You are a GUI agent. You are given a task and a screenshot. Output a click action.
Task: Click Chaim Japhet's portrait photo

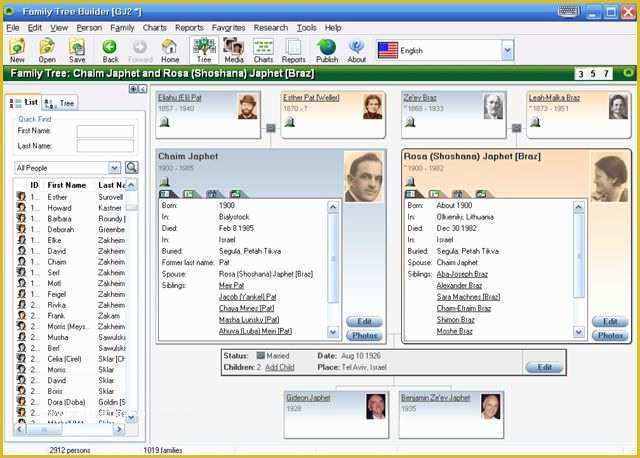(364, 177)
